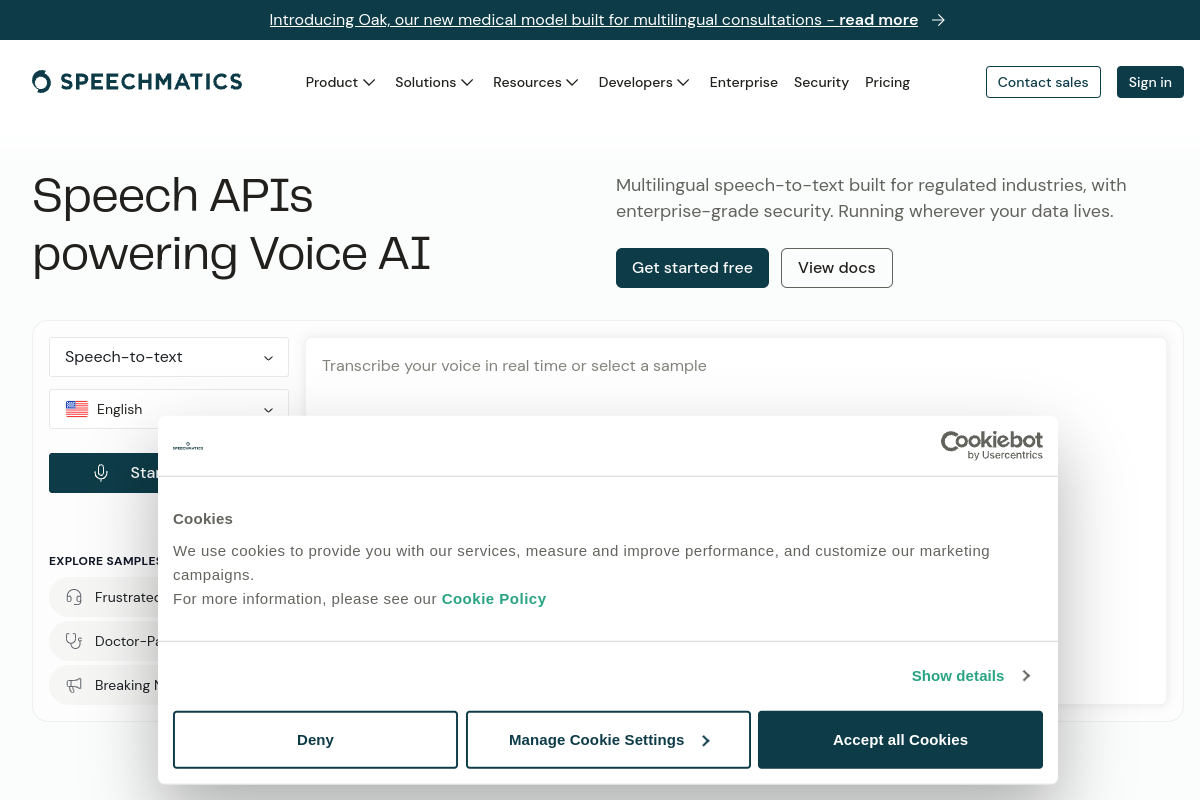The width and height of the screenshot is (1200, 800).
Task: Click the megaphone icon for Breaking News sample
Action: (x=74, y=685)
